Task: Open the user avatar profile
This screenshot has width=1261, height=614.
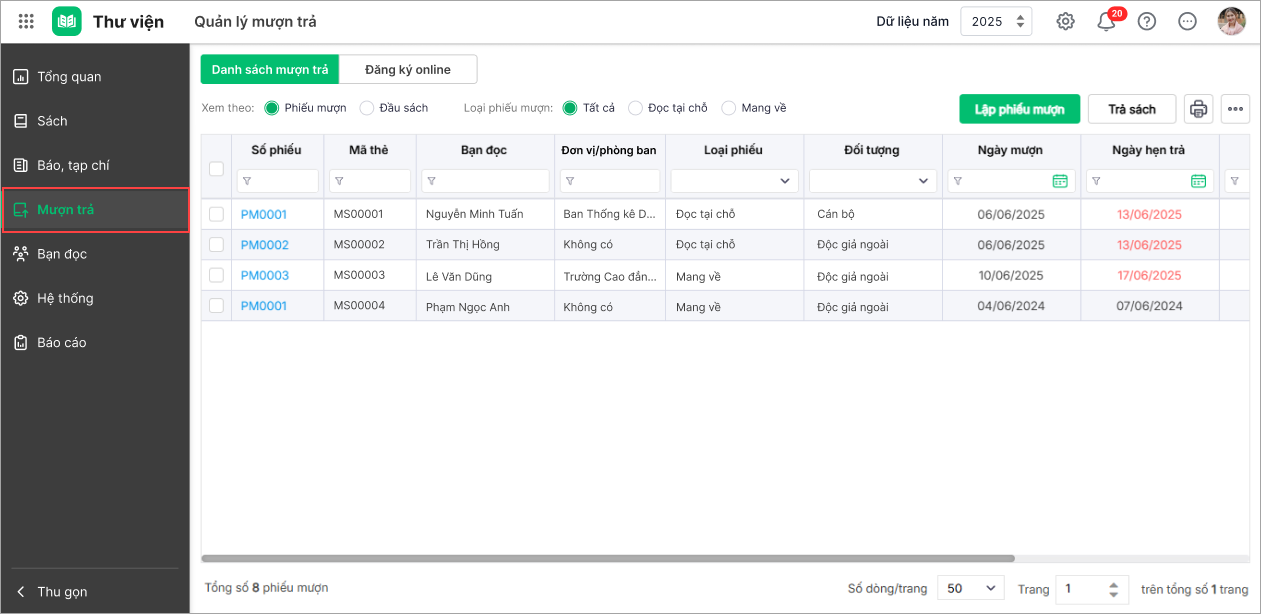Action: 1231,21
